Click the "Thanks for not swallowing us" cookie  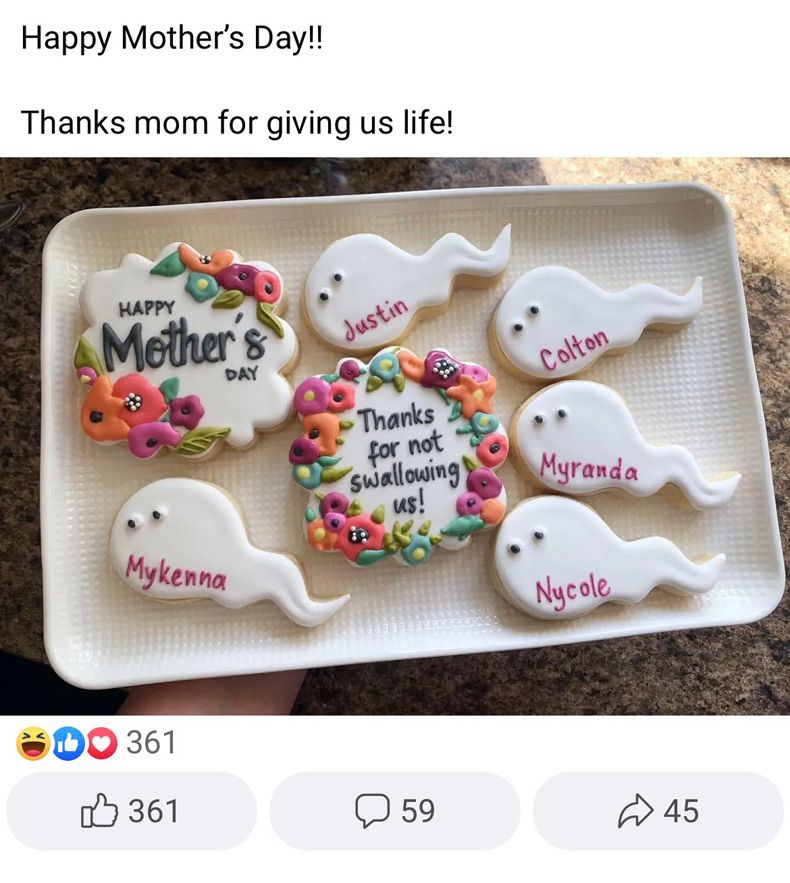point(401,457)
